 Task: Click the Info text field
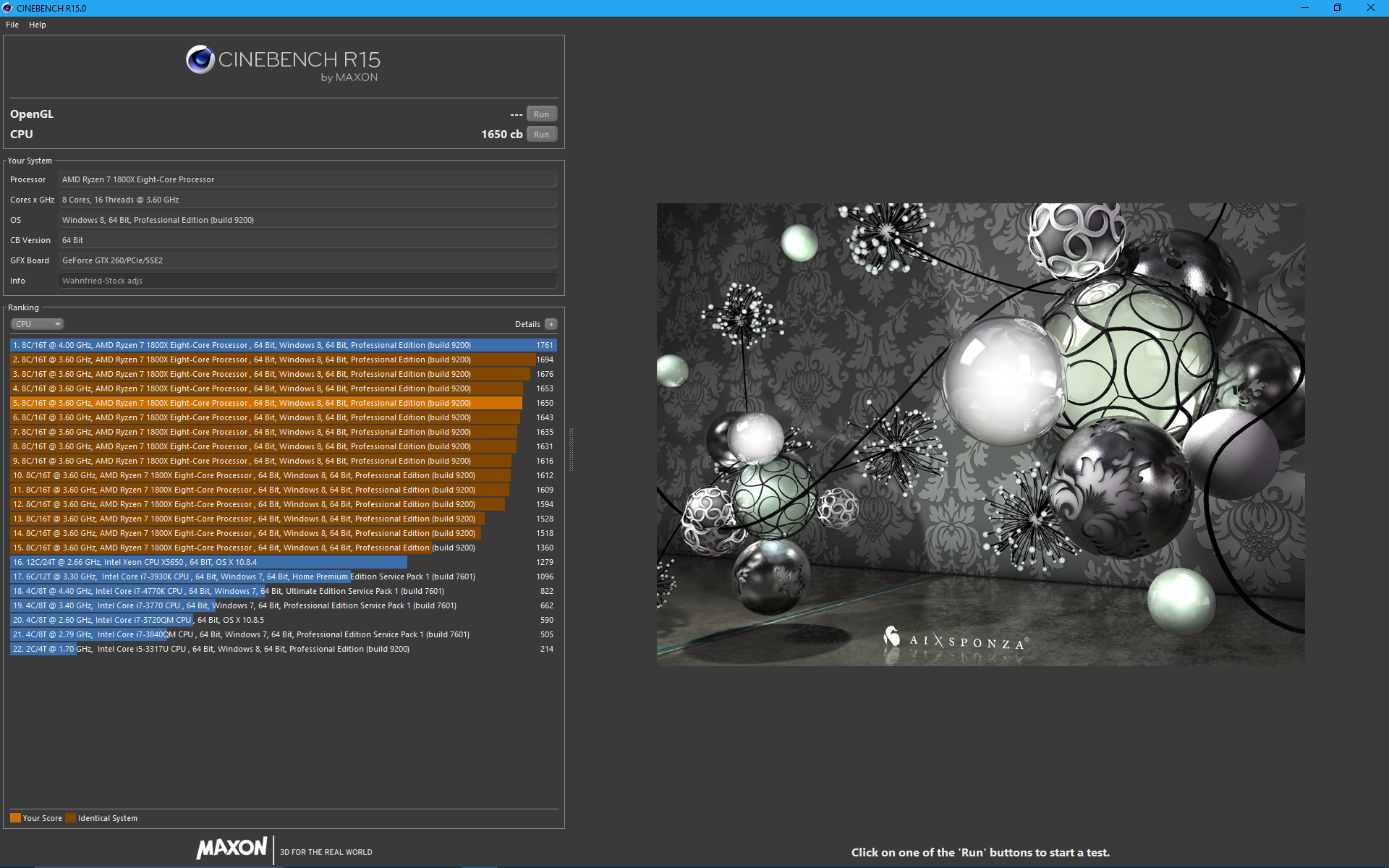coord(307,281)
